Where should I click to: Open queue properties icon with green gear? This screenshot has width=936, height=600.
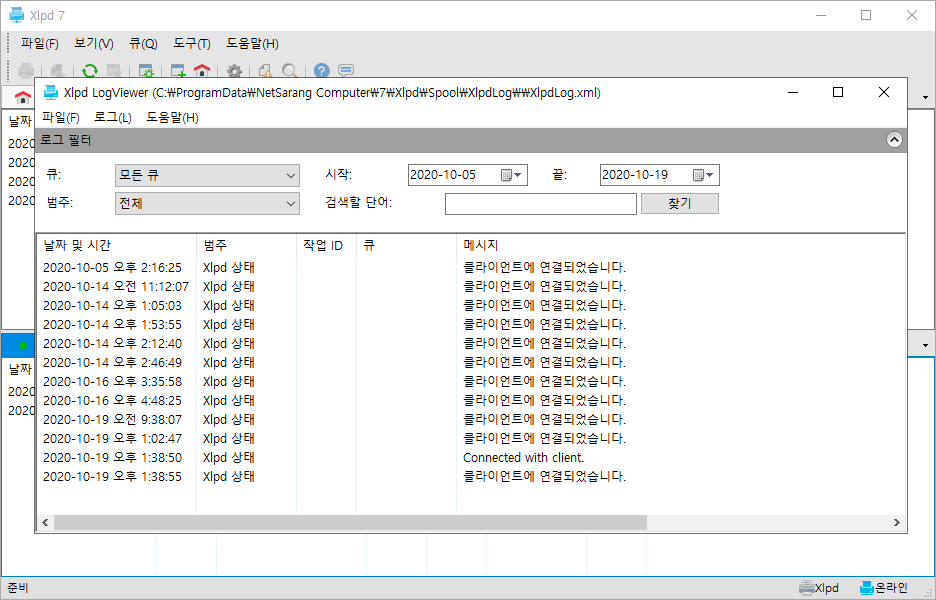click(x=146, y=71)
